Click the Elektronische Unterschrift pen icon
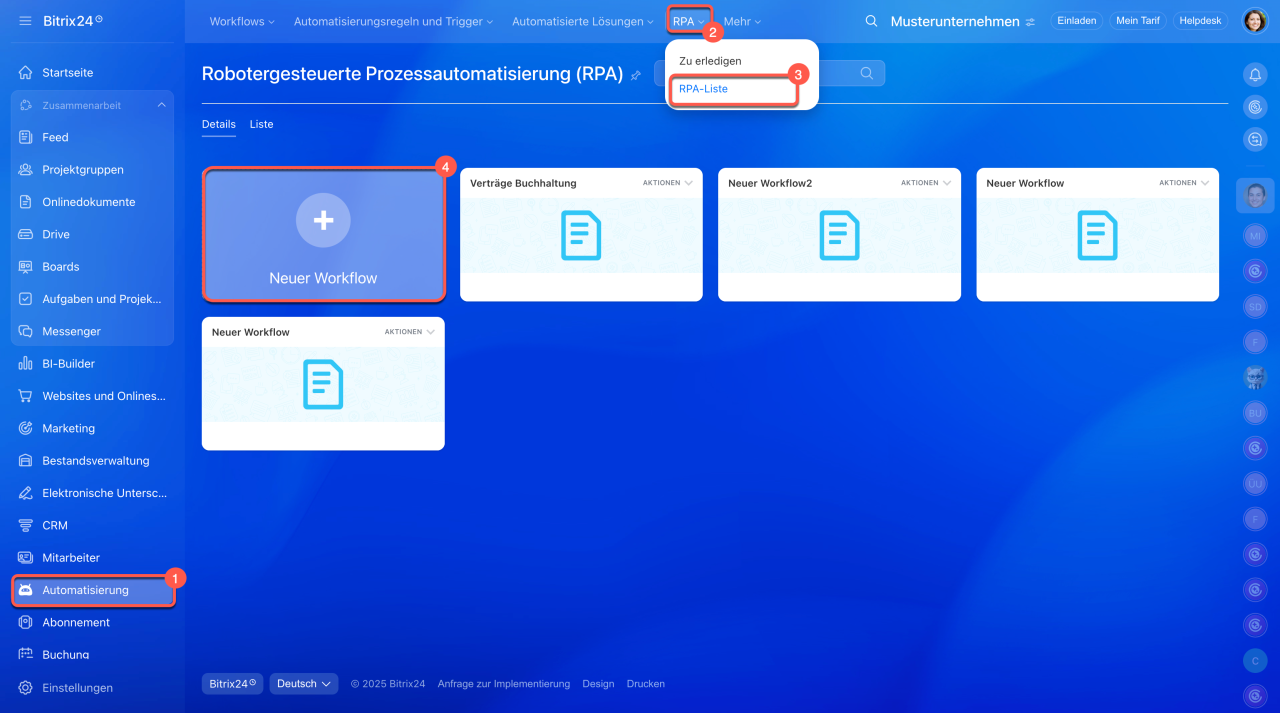Screen dimensions: 1280x713 click(x=26, y=493)
